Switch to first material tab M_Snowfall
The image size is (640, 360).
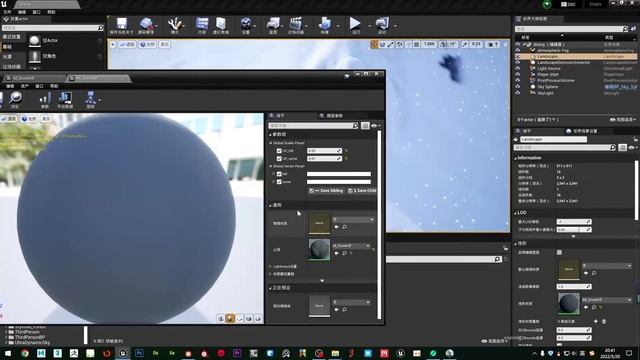[x=34, y=78]
